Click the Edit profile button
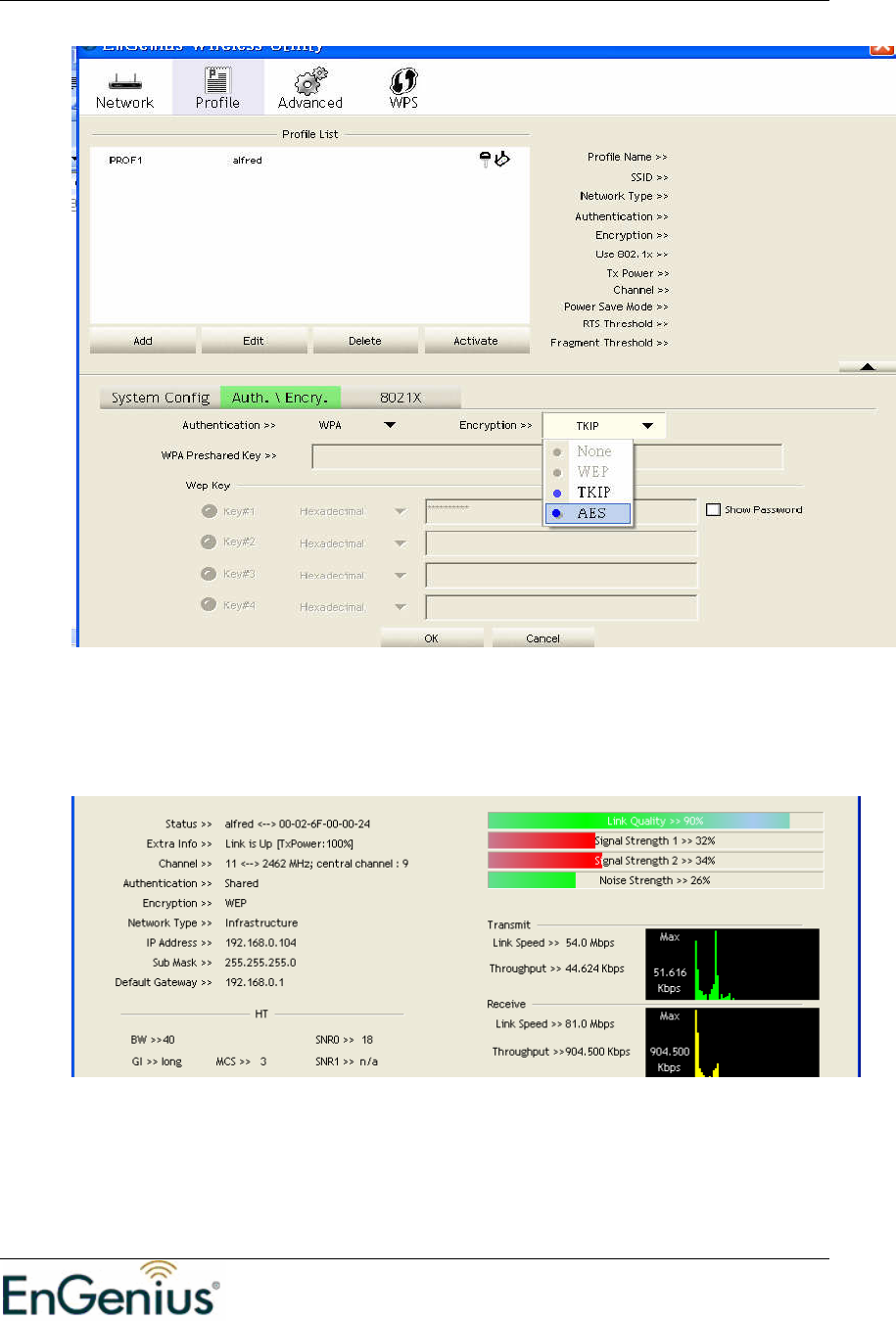This screenshot has width=896, height=1321. 254,341
